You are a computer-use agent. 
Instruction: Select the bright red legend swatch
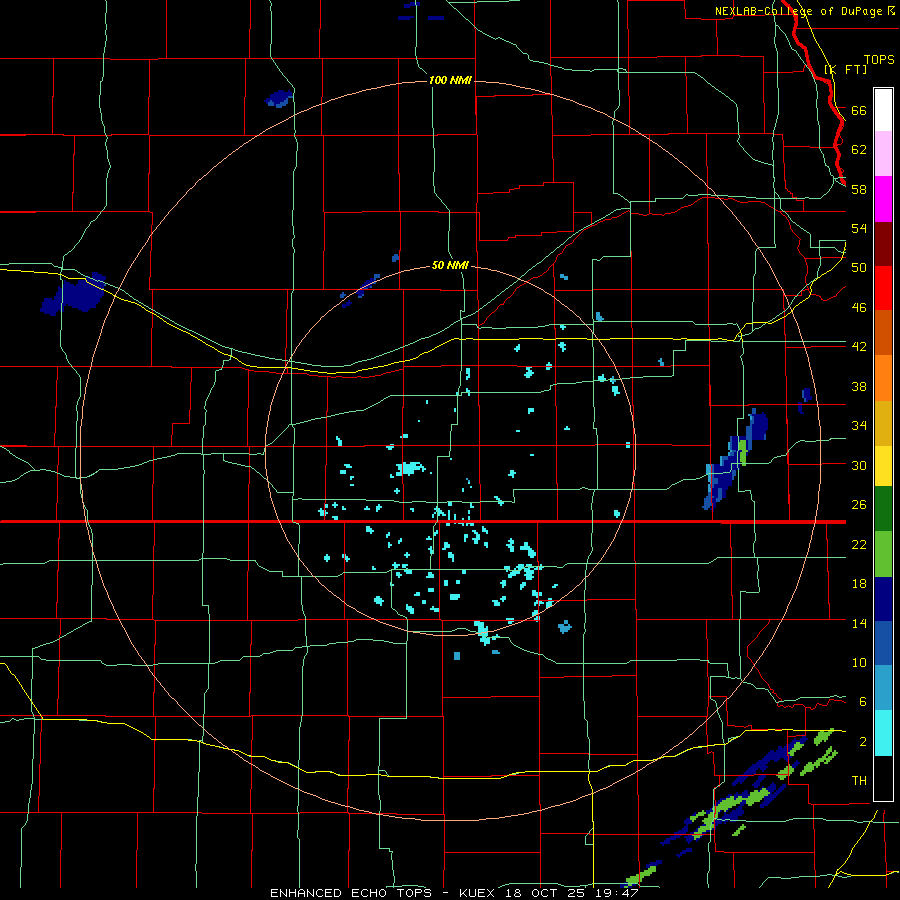click(x=883, y=288)
